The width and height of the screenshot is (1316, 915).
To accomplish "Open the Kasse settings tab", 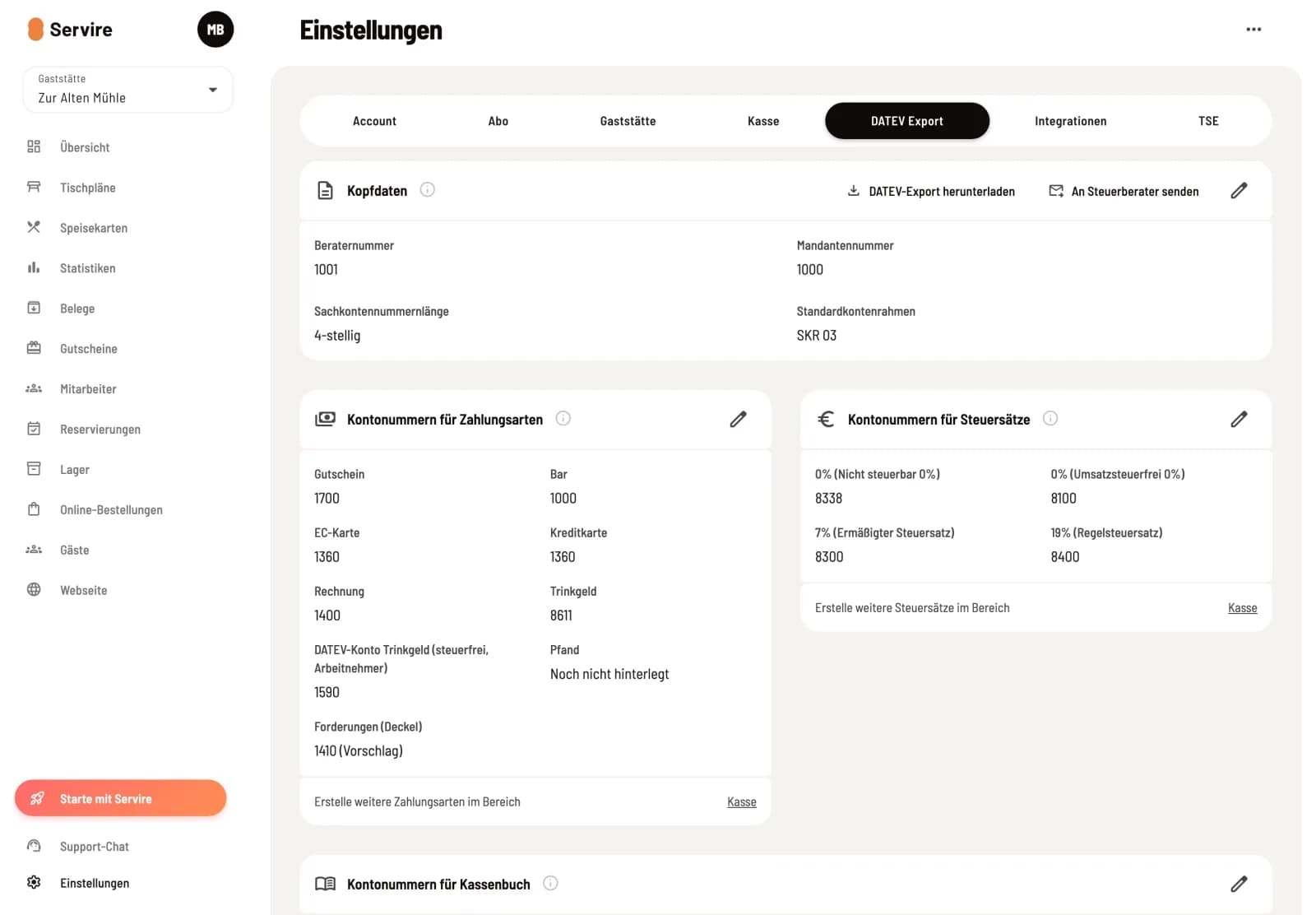I will click(x=763, y=121).
